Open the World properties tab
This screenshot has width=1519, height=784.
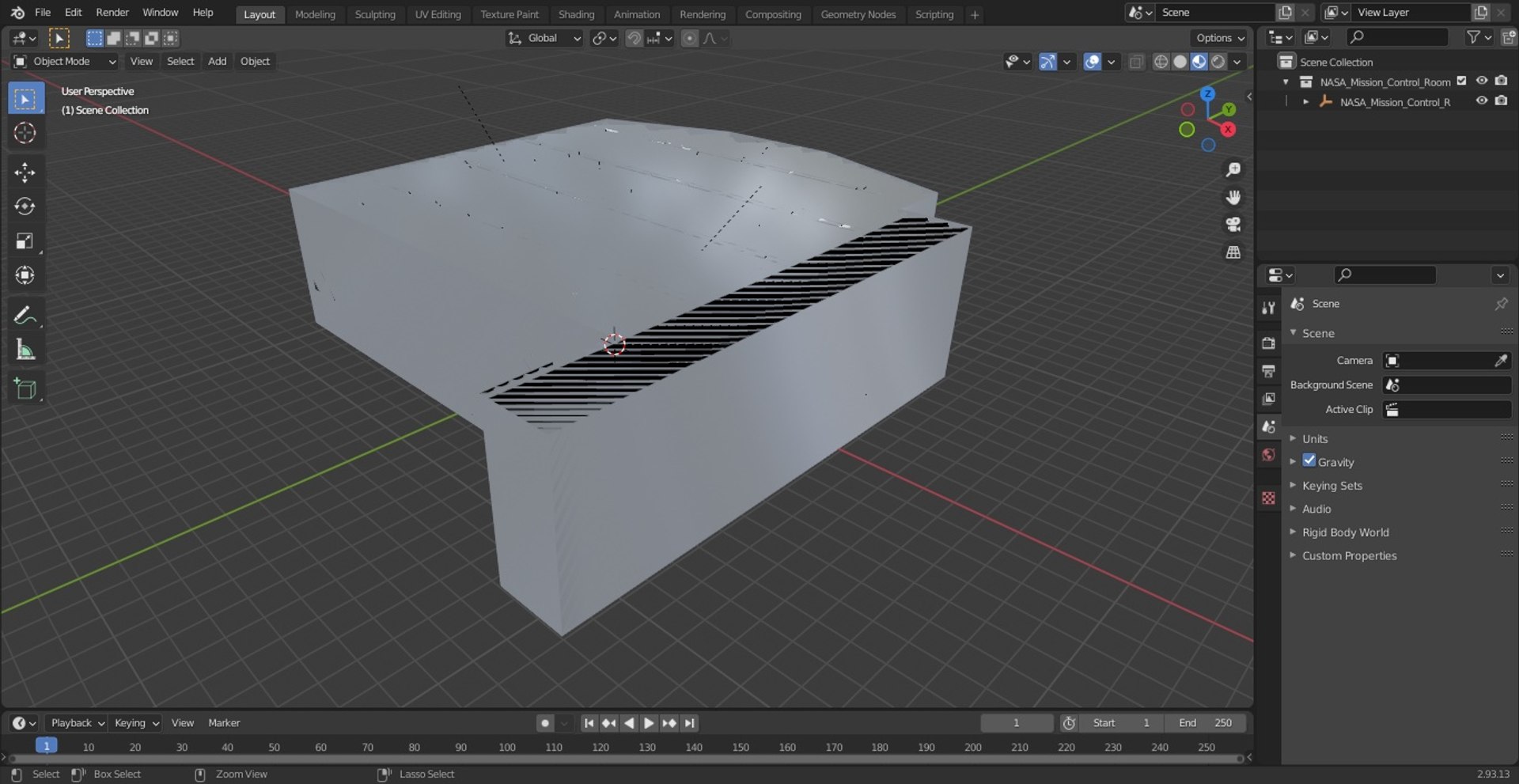(x=1269, y=455)
